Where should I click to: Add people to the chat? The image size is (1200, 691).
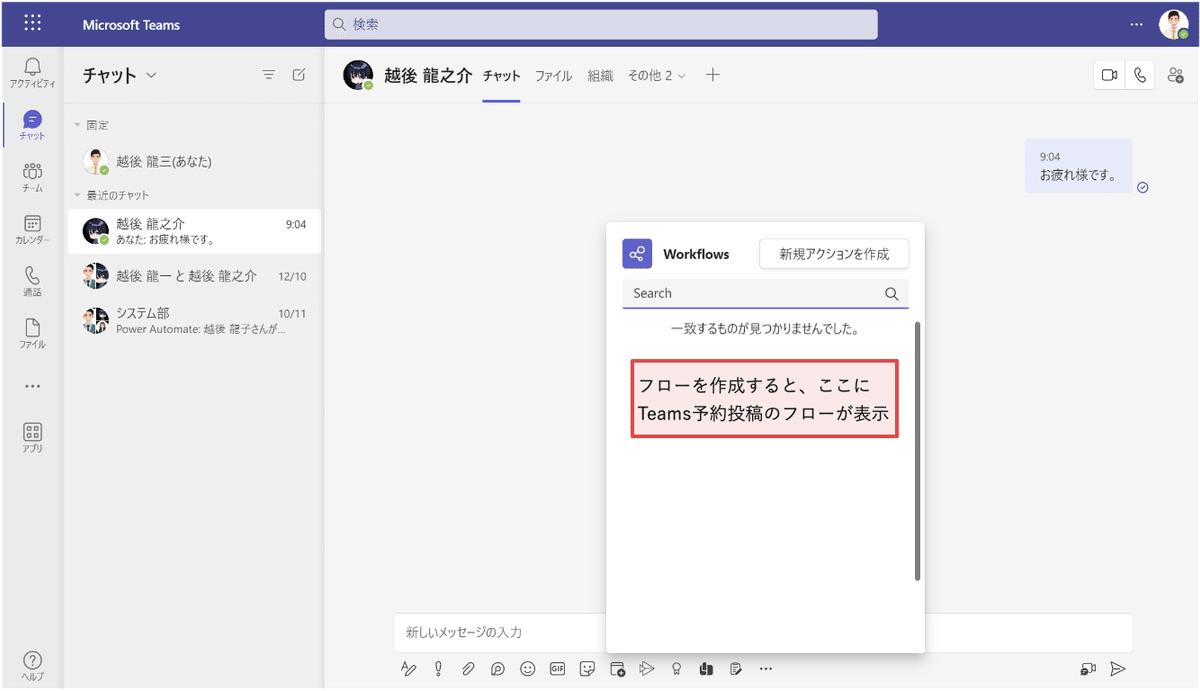1175,75
